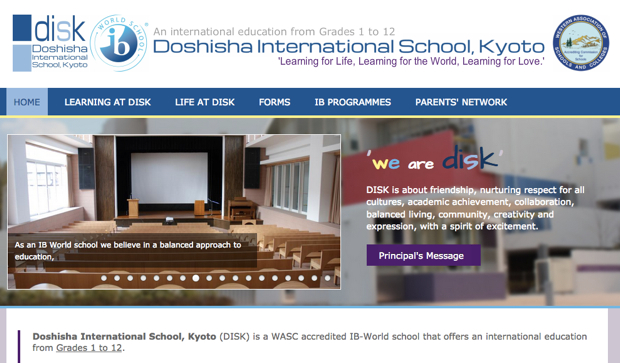Open the Parents' Network page
620x363 pixels.
click(x=461, y=102)
